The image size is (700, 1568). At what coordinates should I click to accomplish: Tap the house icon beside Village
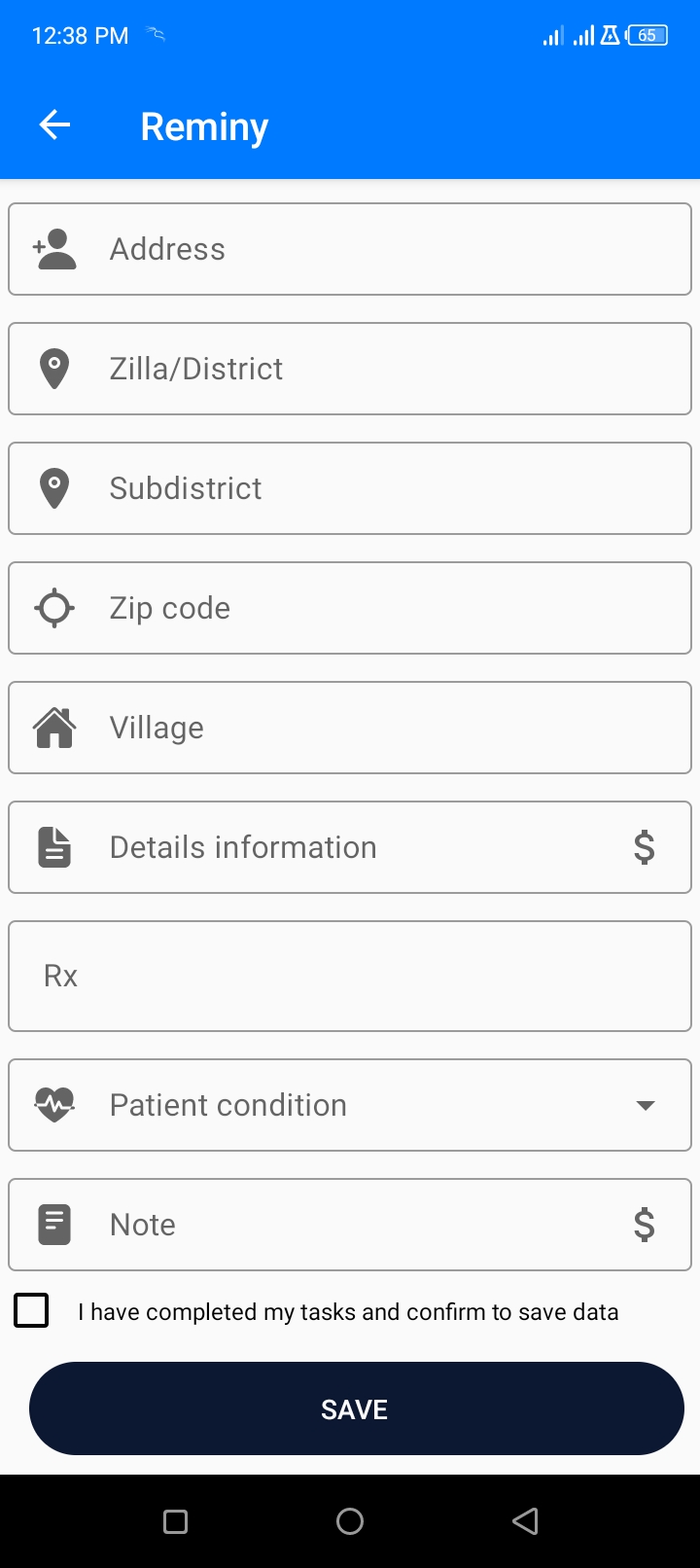click(54, 728)
